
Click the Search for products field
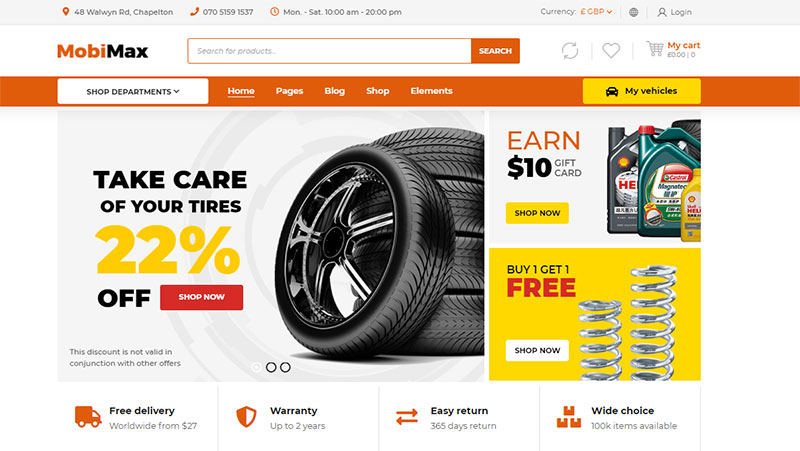(329, 51)
